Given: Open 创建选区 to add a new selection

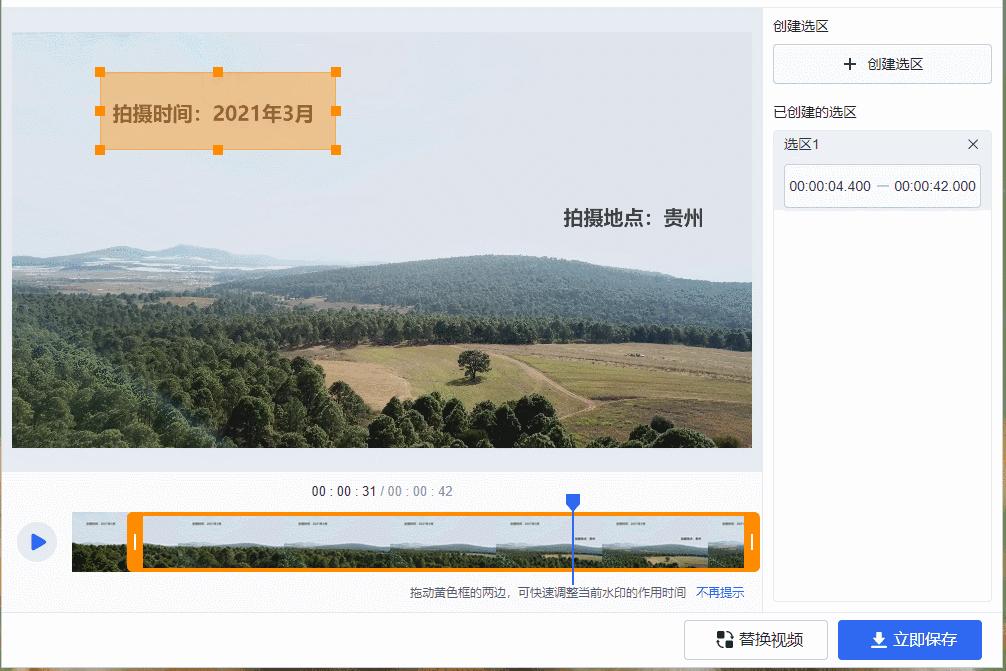Looking at the screenshot, I should click(x=881, y=64).
